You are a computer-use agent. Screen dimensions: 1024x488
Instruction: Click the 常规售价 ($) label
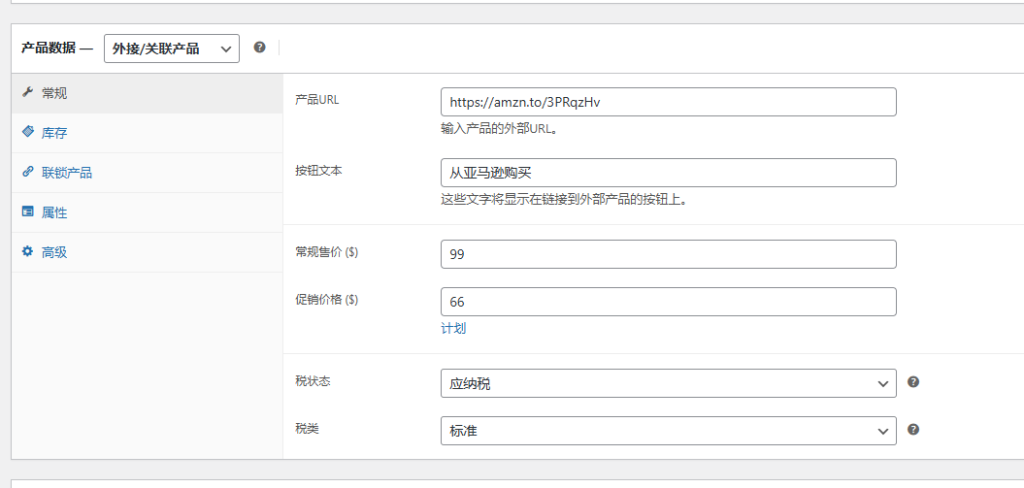click(327, 252)
